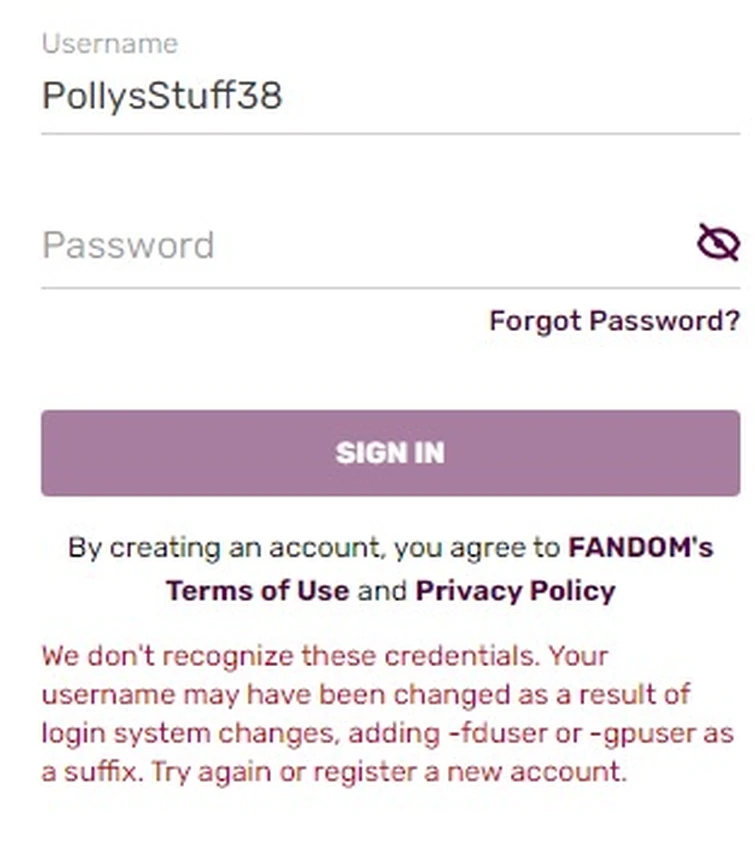Enable password masking via the eye toggle
Image resolution: width=755 pixels, height=851 pixels.
(720, 241)
